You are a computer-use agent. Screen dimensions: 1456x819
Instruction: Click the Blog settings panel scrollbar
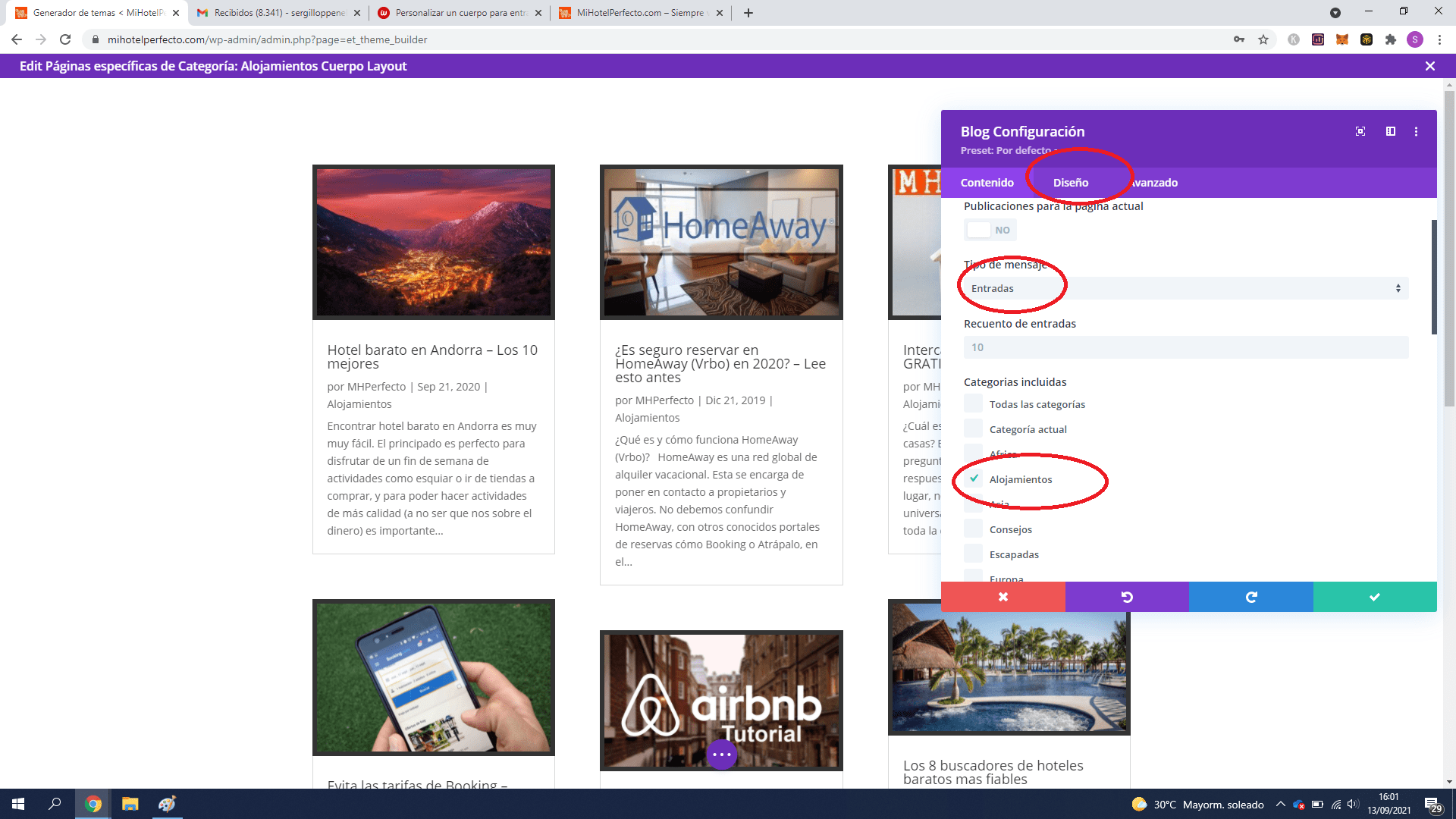[x=1434, y=278]
